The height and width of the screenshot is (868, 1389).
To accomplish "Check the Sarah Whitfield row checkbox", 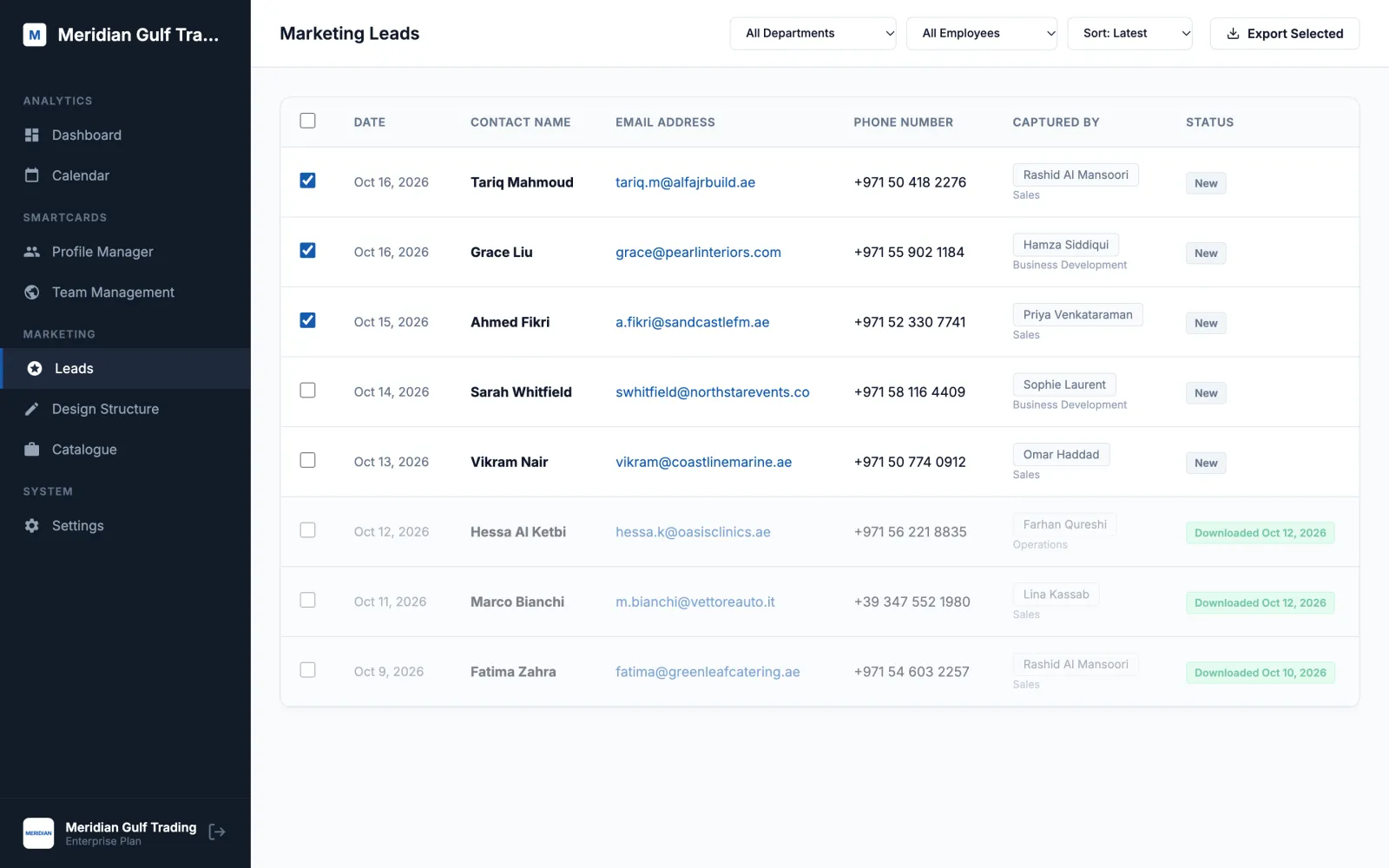I will [x=307, y=391].
